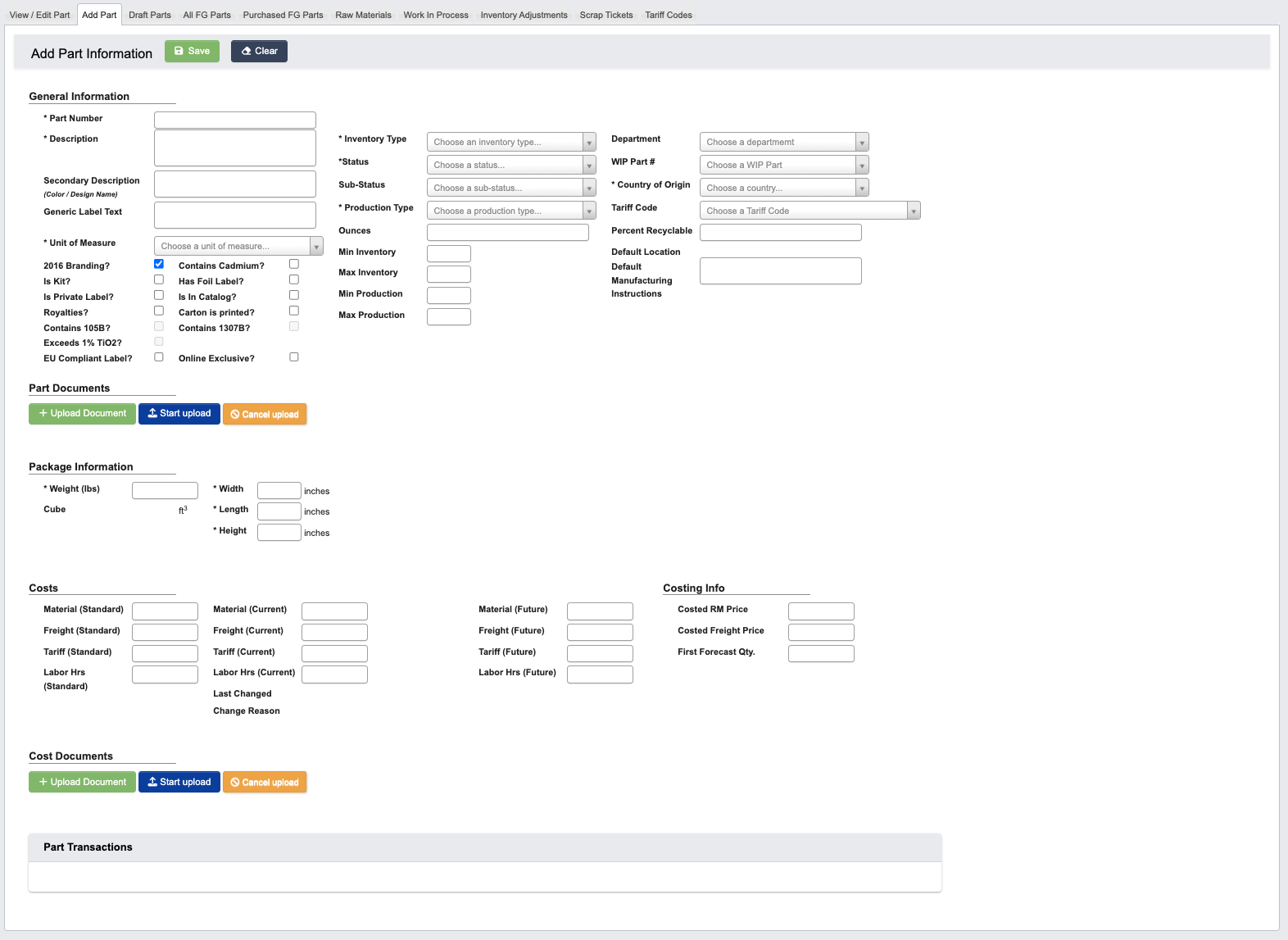Click Upload Document under Part Documents
This screenshot has height=940, width=1288.
pos(82,414)
